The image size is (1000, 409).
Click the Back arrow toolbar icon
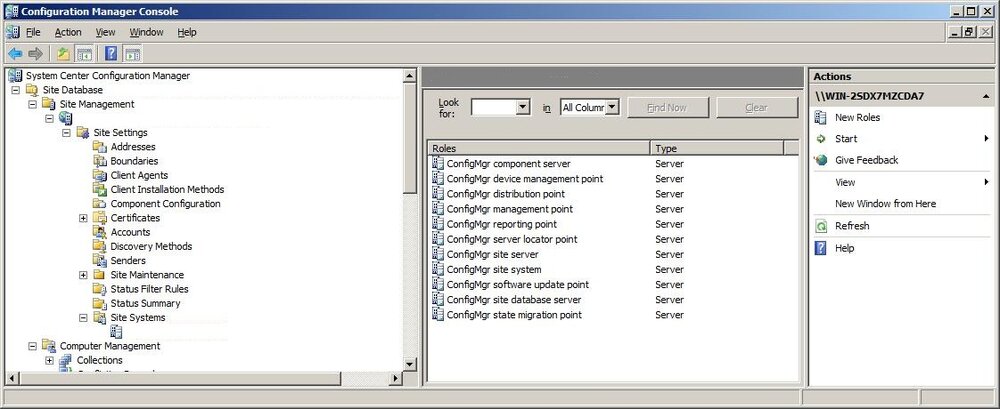pos(15,54)
